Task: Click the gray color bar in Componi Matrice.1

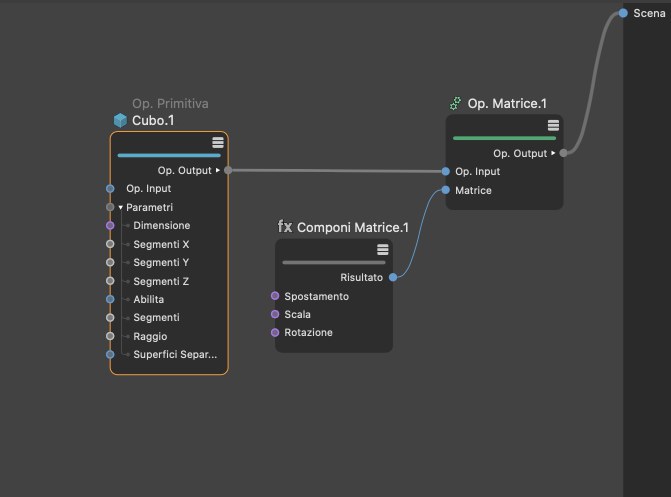Action: click(x=334, y=262)
